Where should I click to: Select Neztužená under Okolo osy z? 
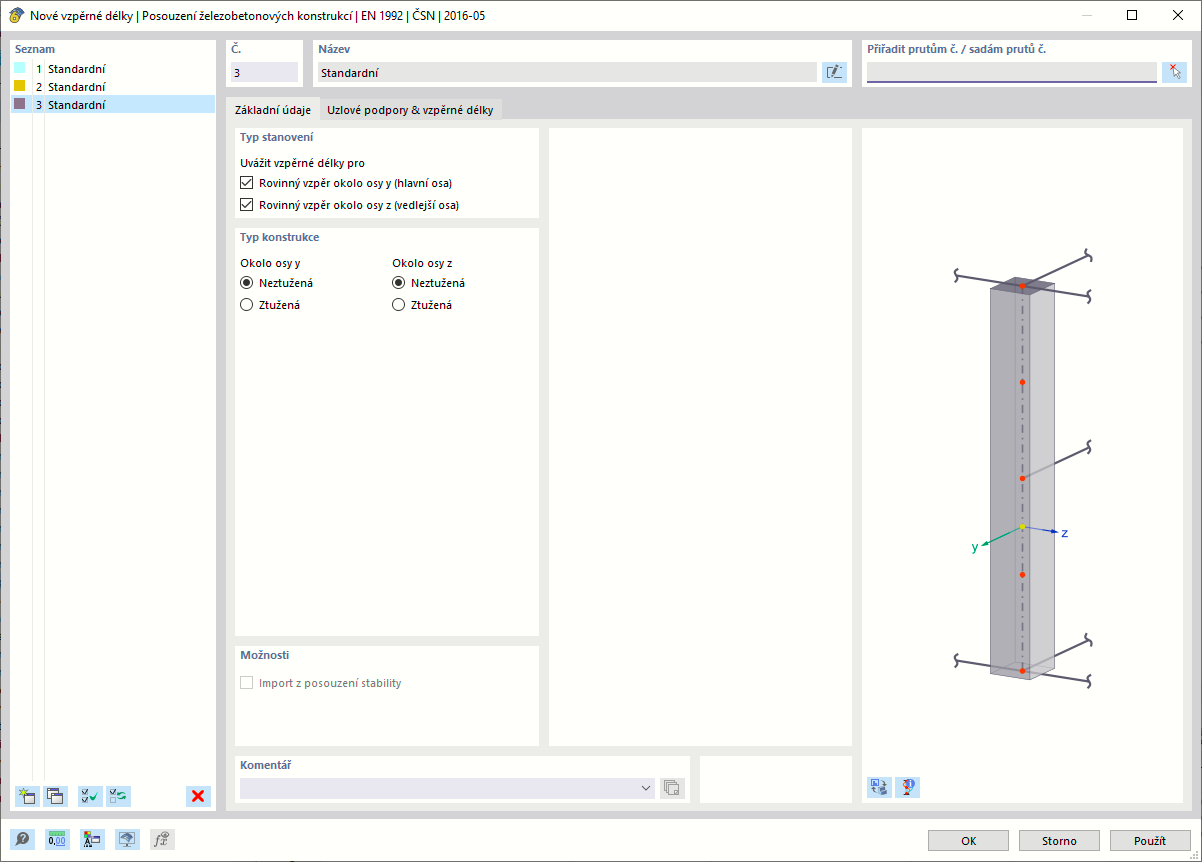click(x=399, y=283)
